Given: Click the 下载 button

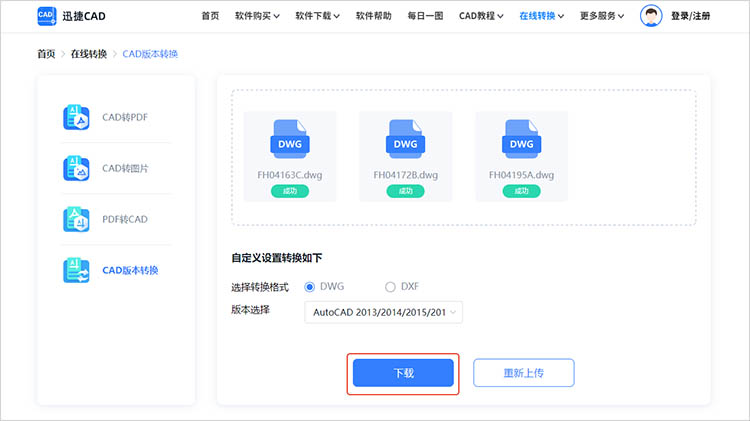Looking at the screenshot, I should click(403, 373).
